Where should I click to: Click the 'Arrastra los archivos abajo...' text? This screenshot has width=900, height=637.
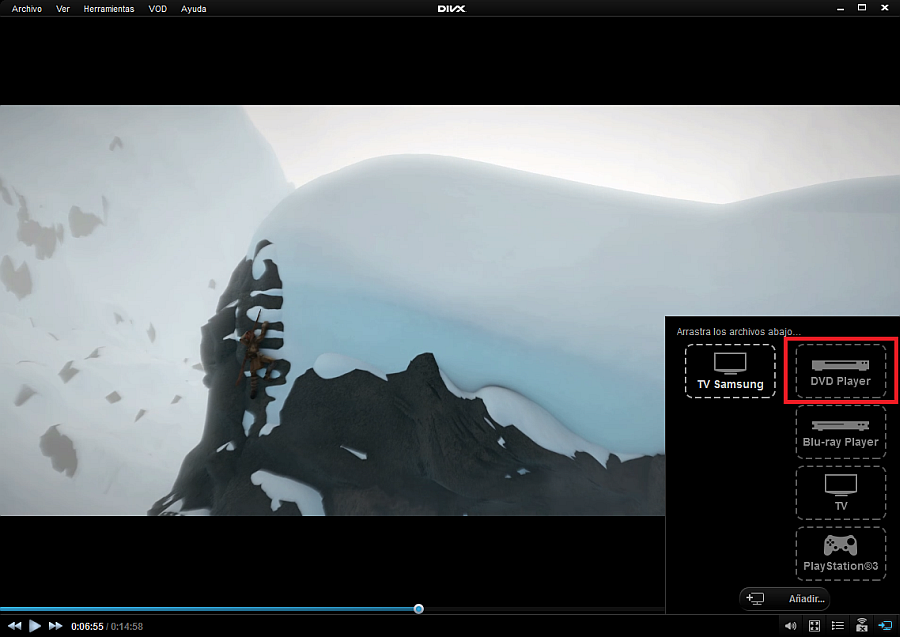738,332
